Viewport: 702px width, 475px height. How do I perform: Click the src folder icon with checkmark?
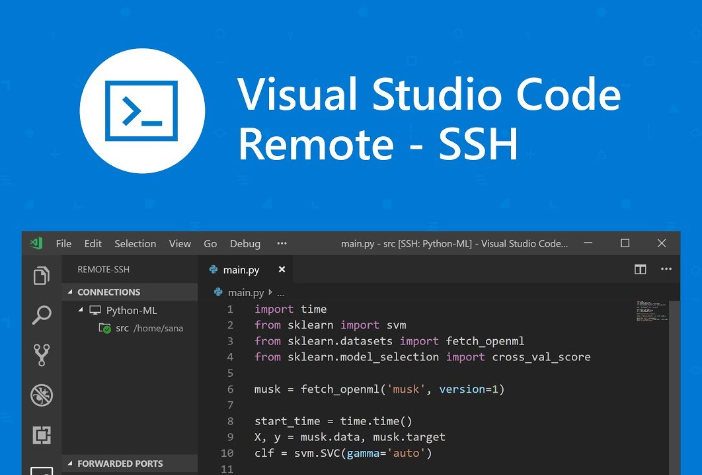(105, 328)
